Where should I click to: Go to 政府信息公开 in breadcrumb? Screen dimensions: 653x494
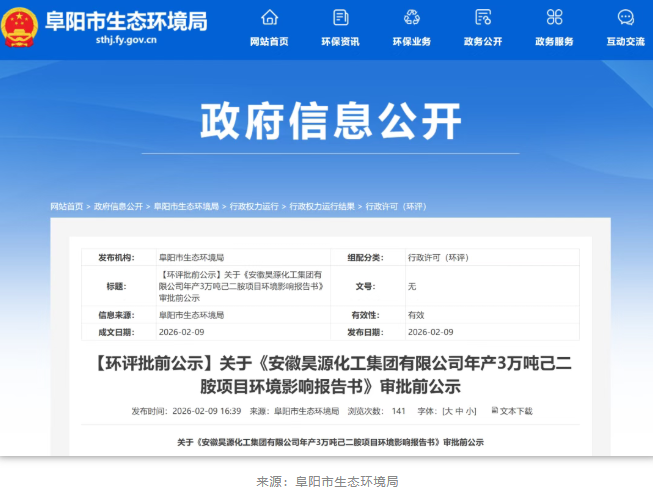[x=118, y=207]
